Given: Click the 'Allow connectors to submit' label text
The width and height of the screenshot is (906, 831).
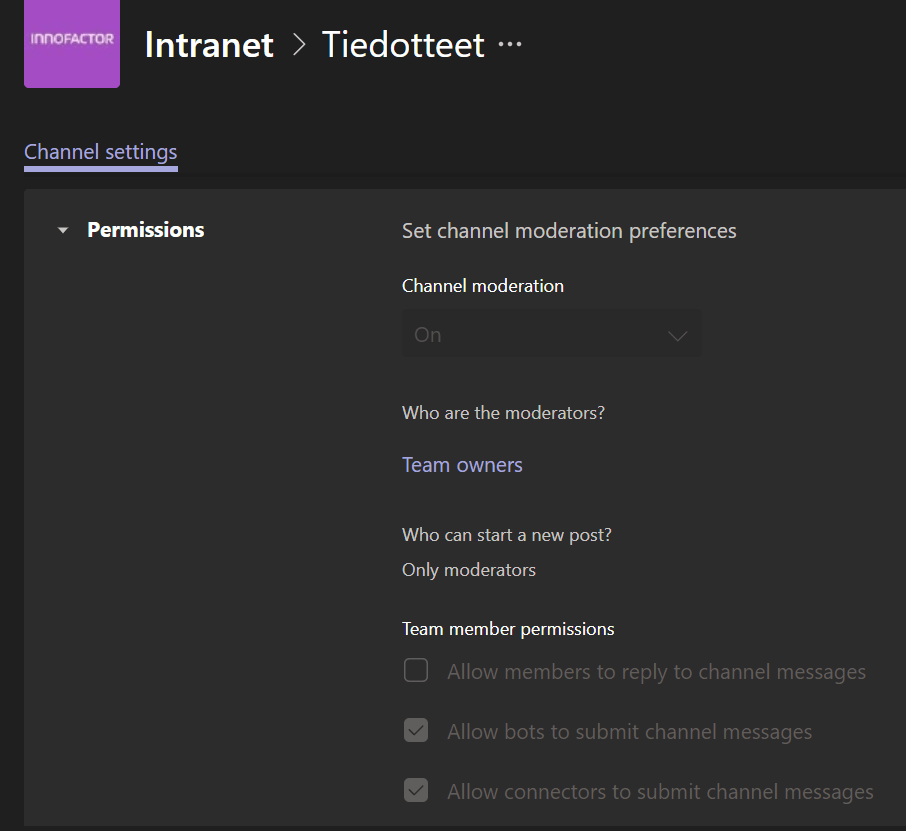Looking at the screenshot, I should (660, 792).
